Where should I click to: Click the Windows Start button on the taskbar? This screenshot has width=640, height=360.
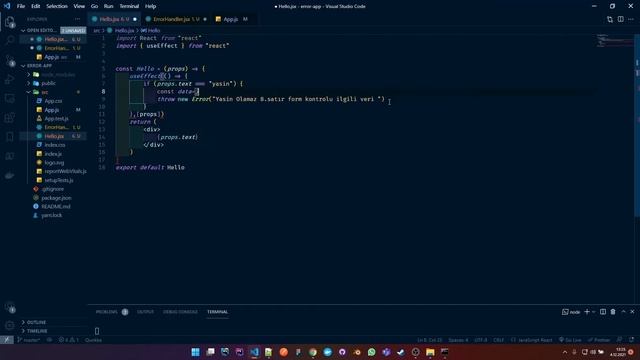pos(196,352)
